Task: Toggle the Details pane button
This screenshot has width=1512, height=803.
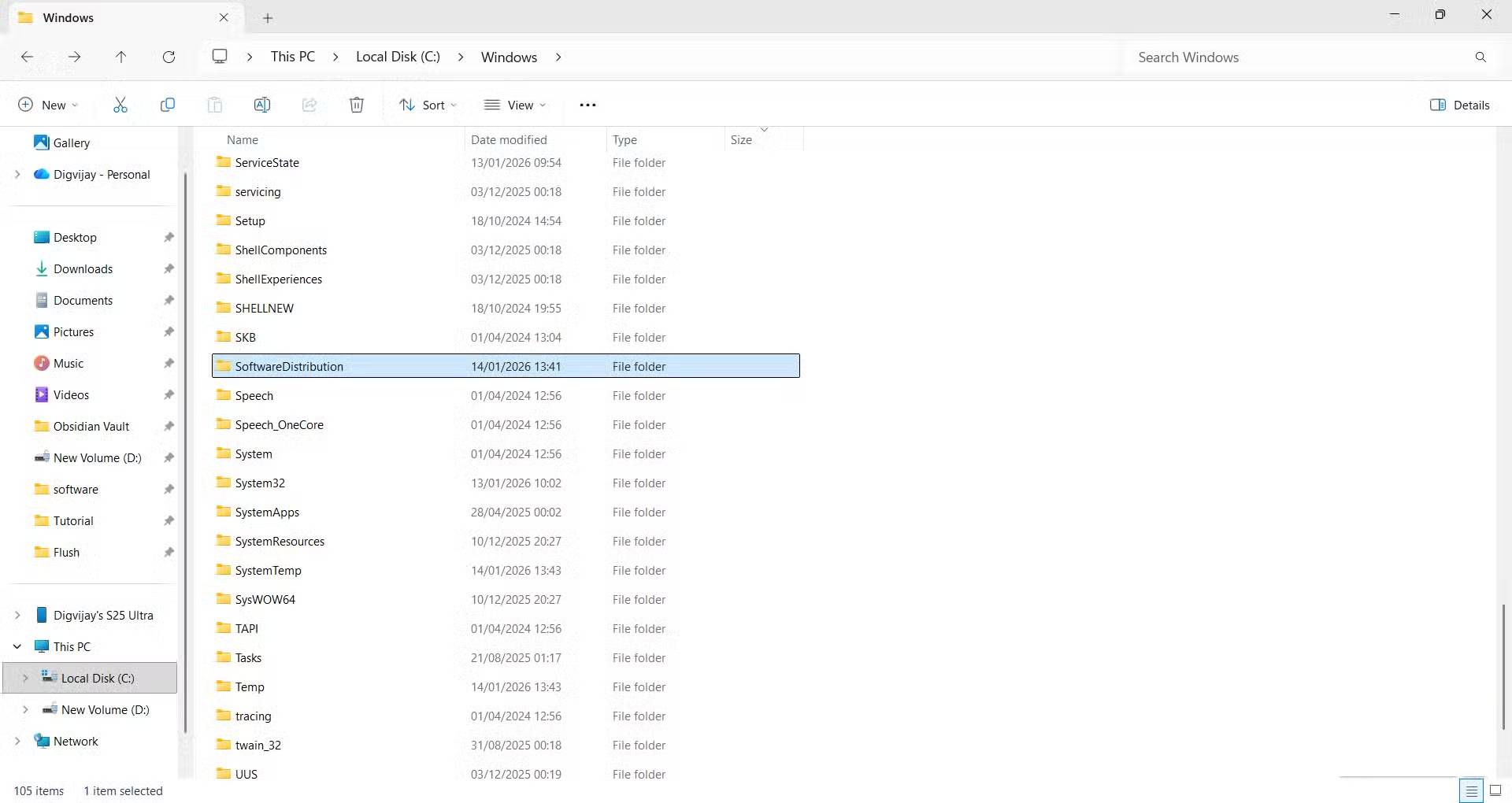Action: tap(1459, 105)
